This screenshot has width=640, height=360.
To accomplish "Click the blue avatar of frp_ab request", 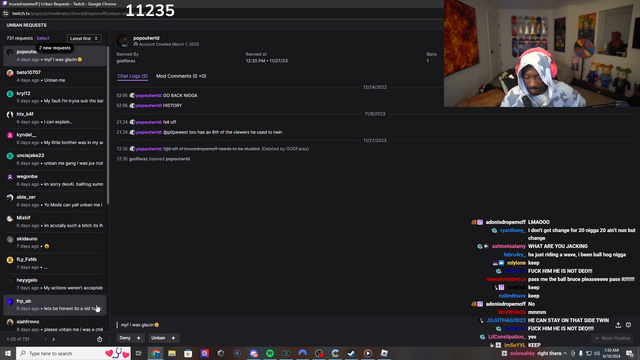I will coord(10,302).
